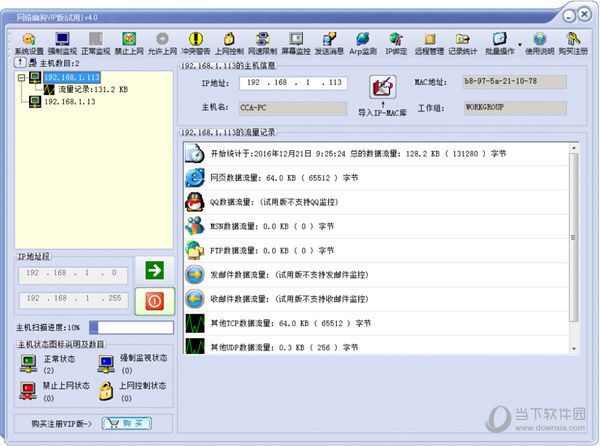
Task: Open the 批量操作 dropdown arrow
Action: coord(520,45)
